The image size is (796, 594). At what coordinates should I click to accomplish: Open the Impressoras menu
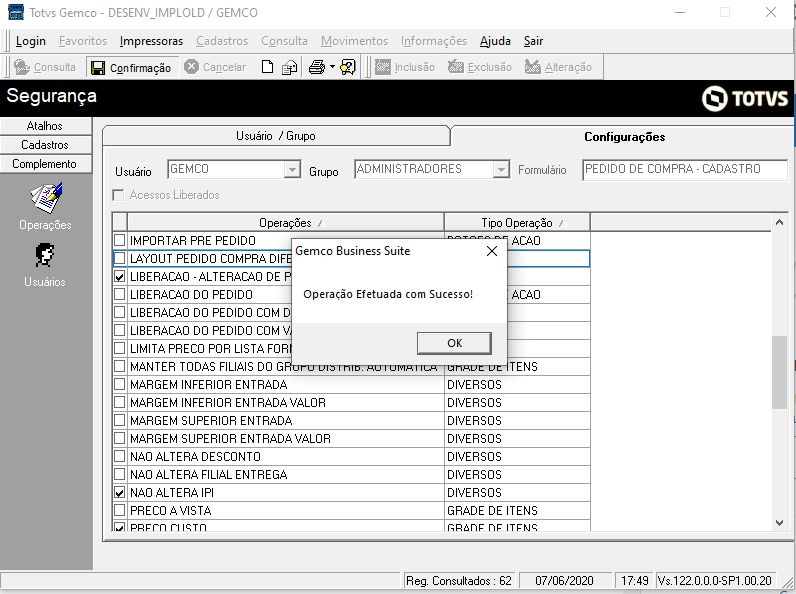tap(151, 41)
